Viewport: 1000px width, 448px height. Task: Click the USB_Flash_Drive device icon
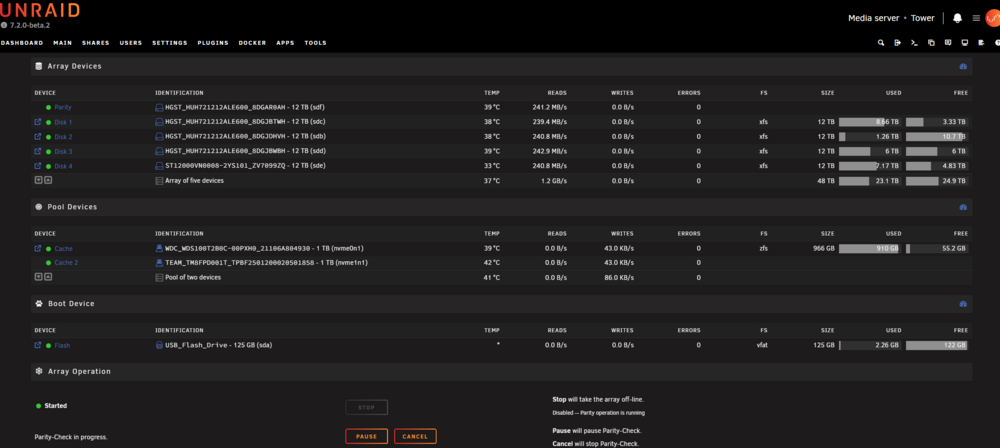pyautogui.click(x=159, y=345)
